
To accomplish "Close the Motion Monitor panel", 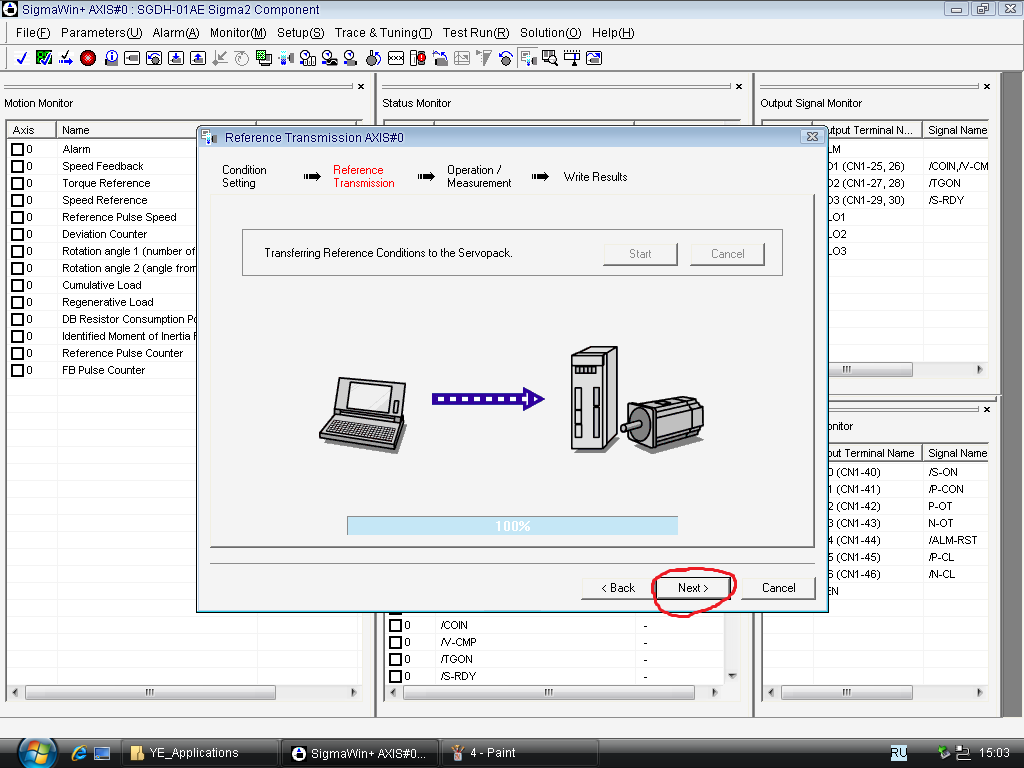I will pos(361,86).
